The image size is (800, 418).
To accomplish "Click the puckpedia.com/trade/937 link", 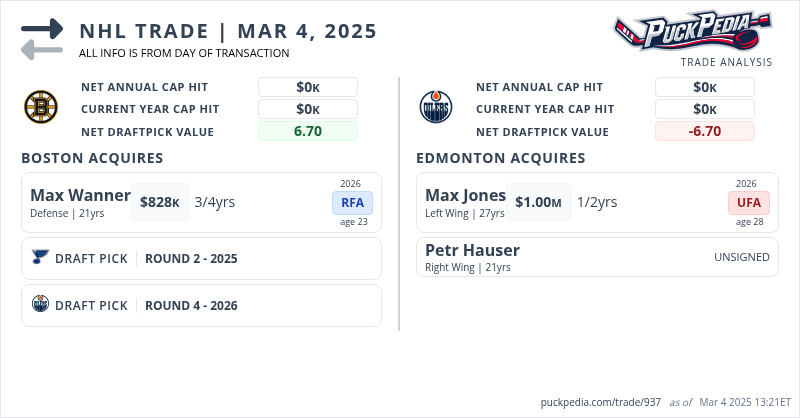I will click(600, 401).
